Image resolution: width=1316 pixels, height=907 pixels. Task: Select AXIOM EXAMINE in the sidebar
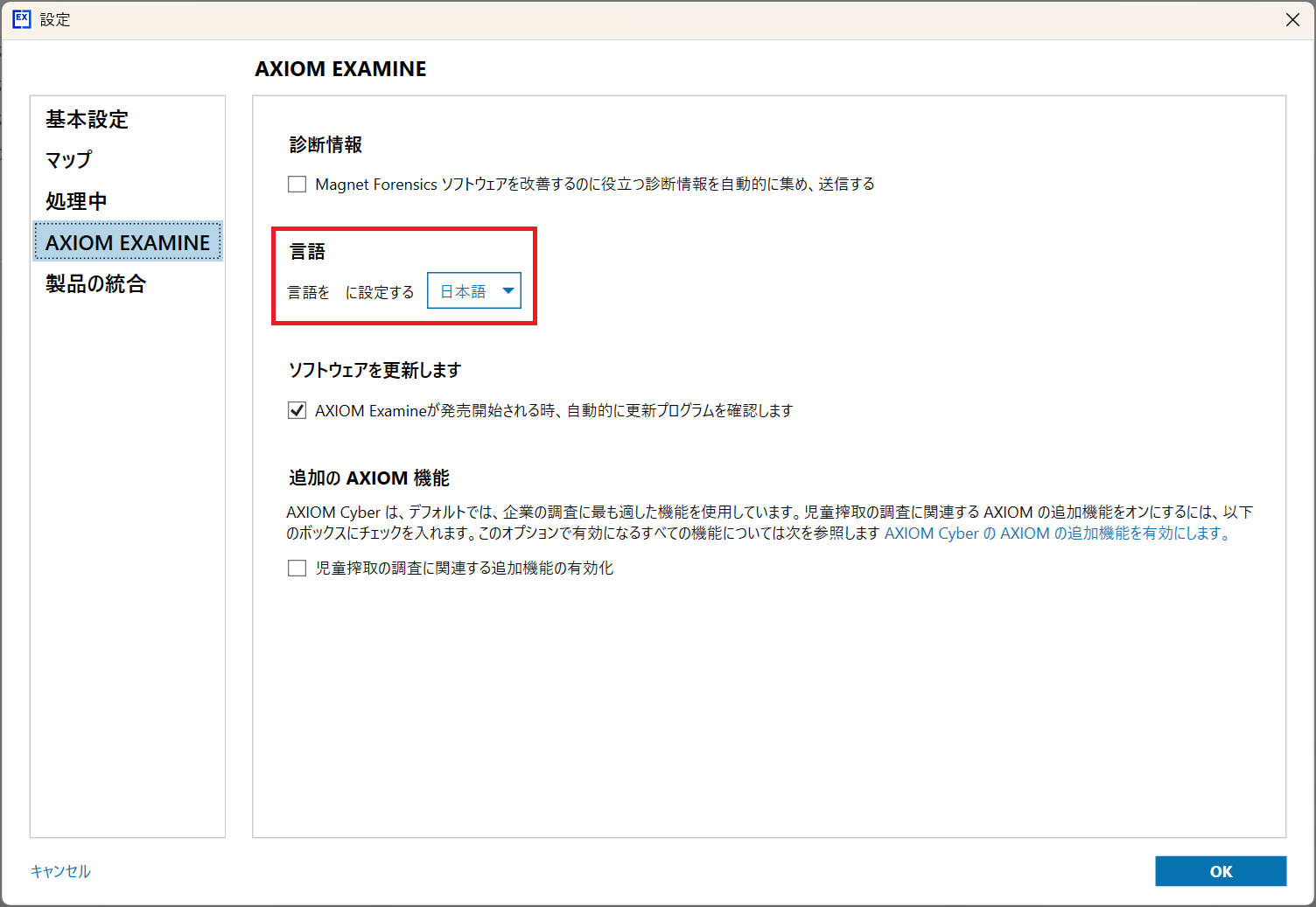(128, 242)
